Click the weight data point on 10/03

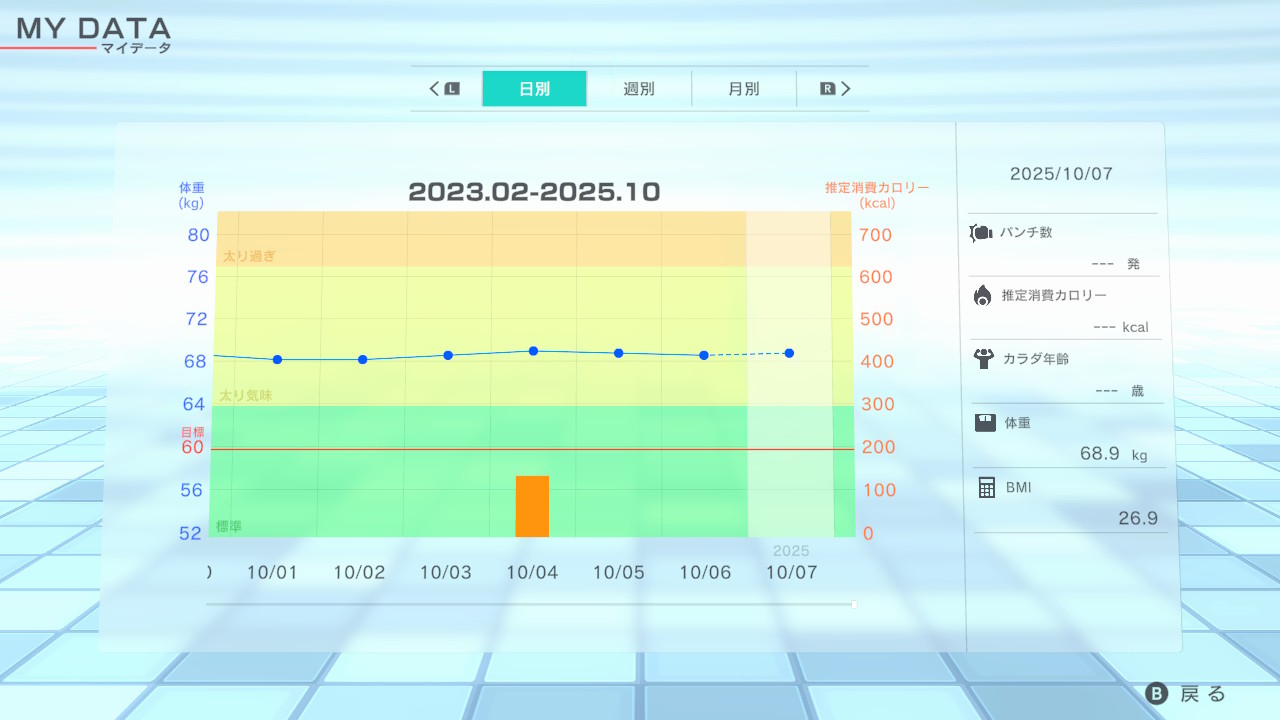coord(448,355)
